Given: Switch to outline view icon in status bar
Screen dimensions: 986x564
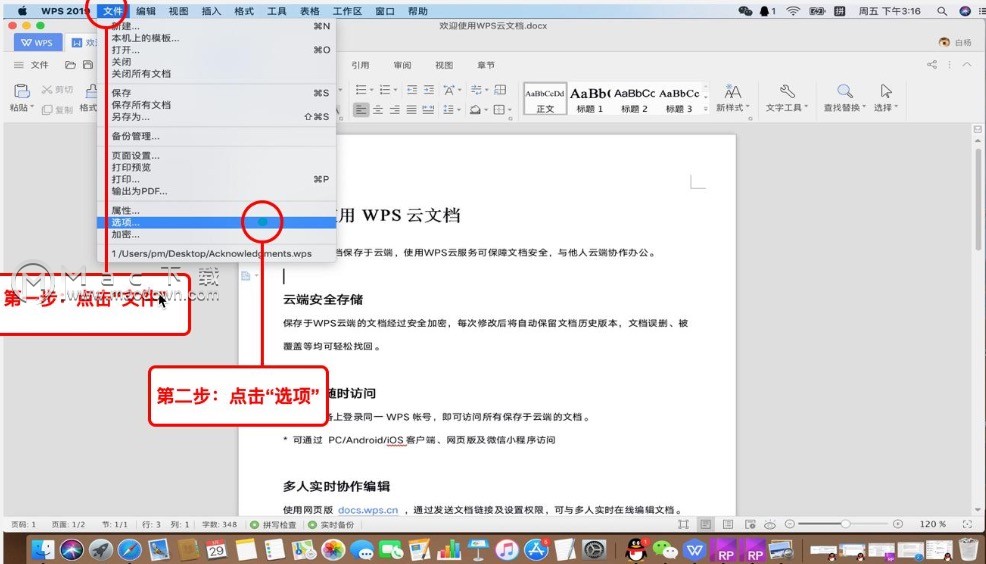Looking at the screenshot, I should pyautogui.click(x=728, y=524).
